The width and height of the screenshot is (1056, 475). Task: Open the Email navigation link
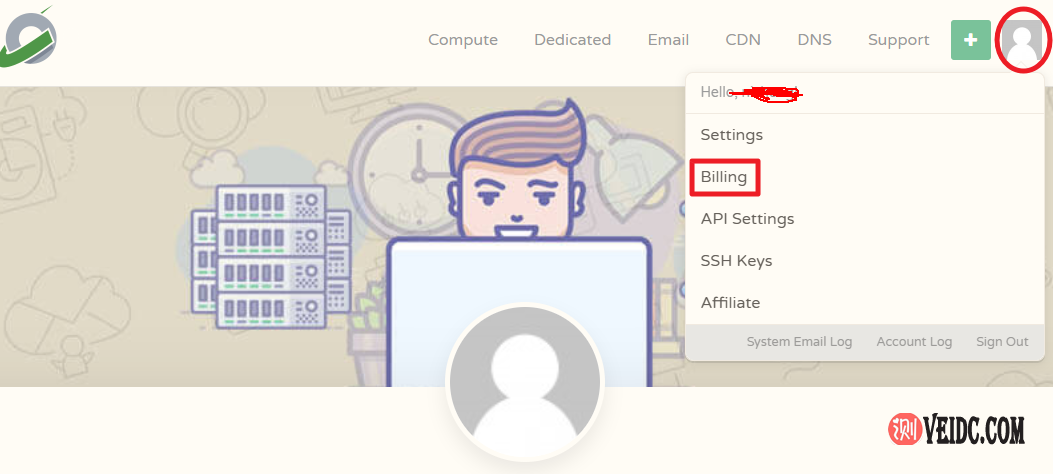coord(668,40)
